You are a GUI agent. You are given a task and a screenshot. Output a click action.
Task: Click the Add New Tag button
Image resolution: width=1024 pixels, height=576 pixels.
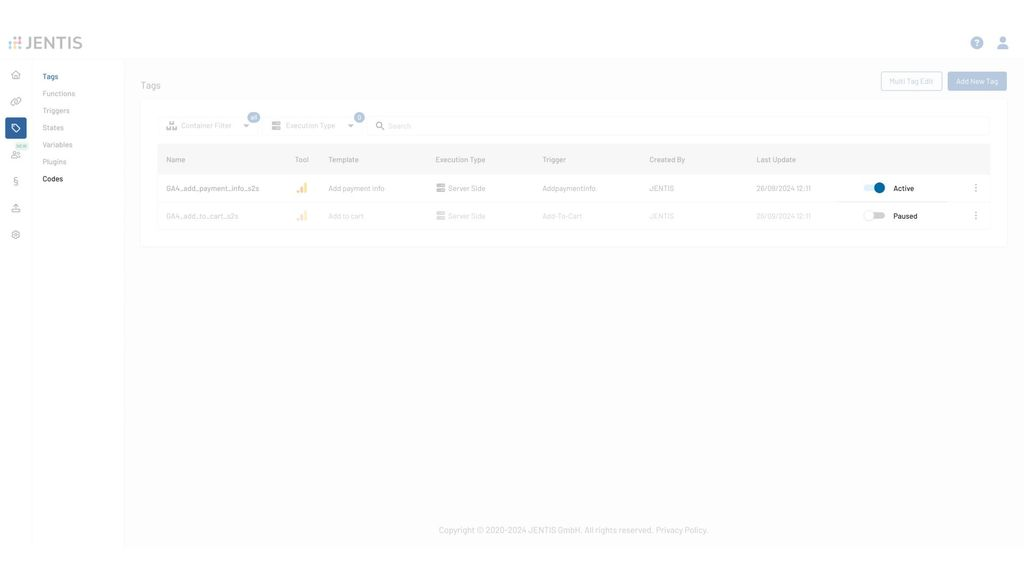[x=976, y=81]
